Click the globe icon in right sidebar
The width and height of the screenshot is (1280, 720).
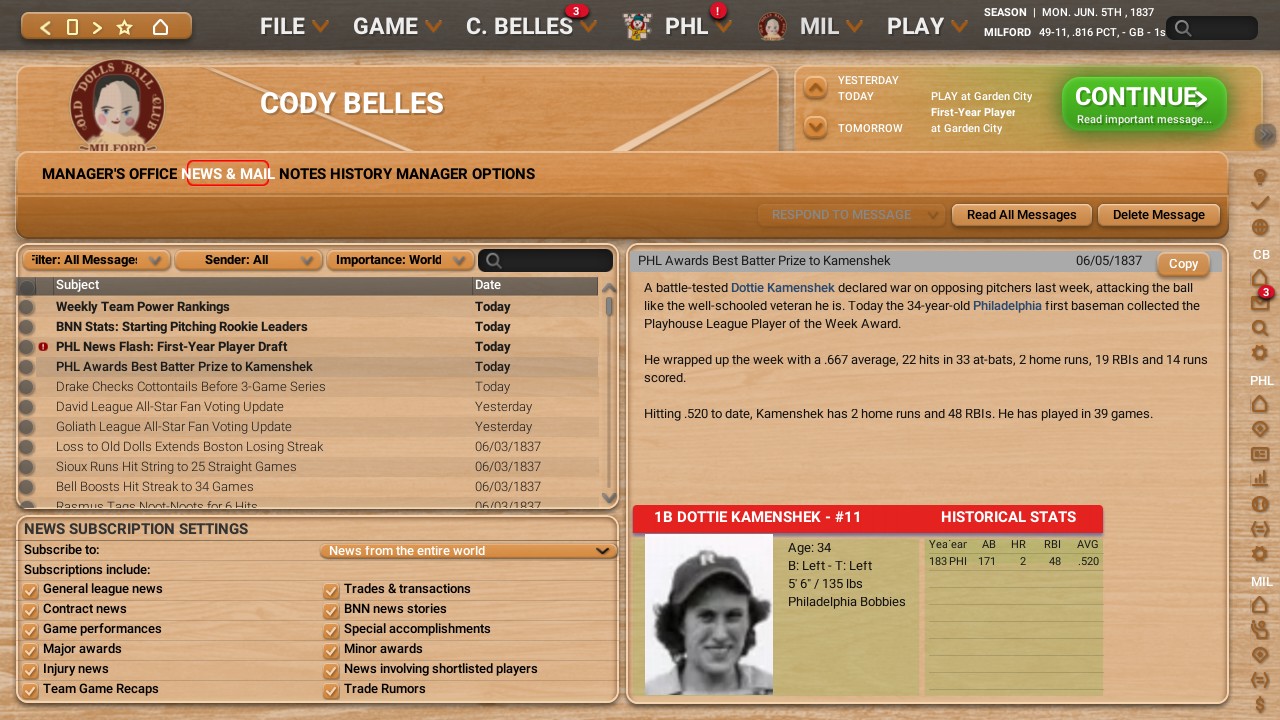point(1260,227)
